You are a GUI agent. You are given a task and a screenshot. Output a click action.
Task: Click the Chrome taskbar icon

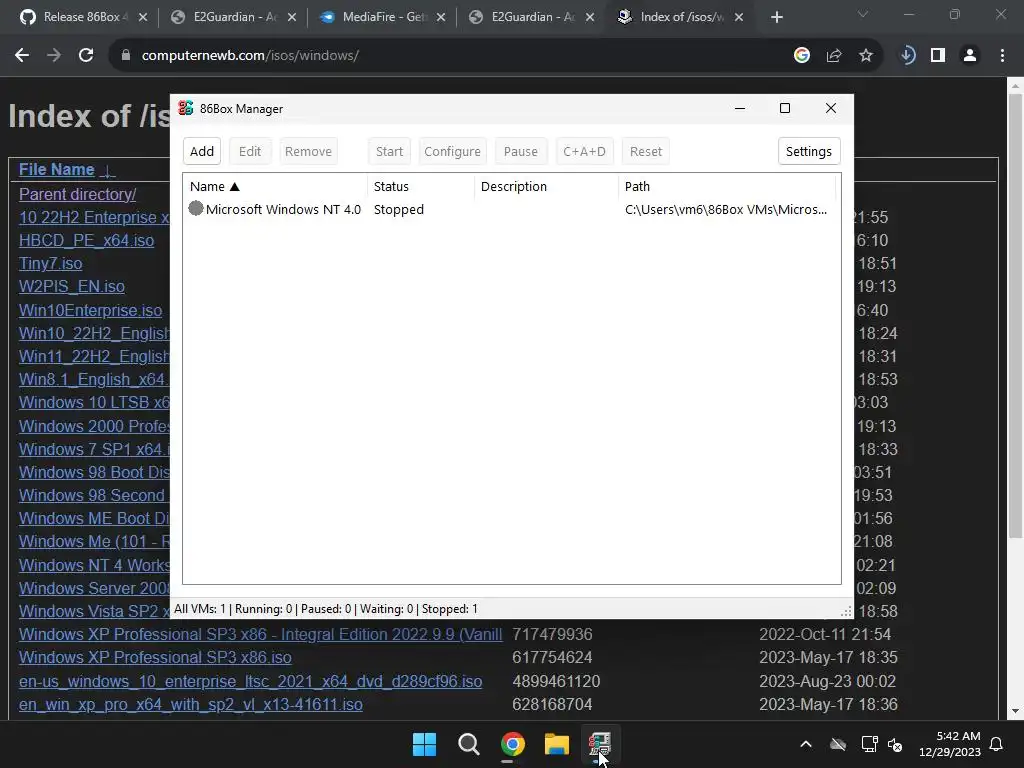click(x=513, y=744)
